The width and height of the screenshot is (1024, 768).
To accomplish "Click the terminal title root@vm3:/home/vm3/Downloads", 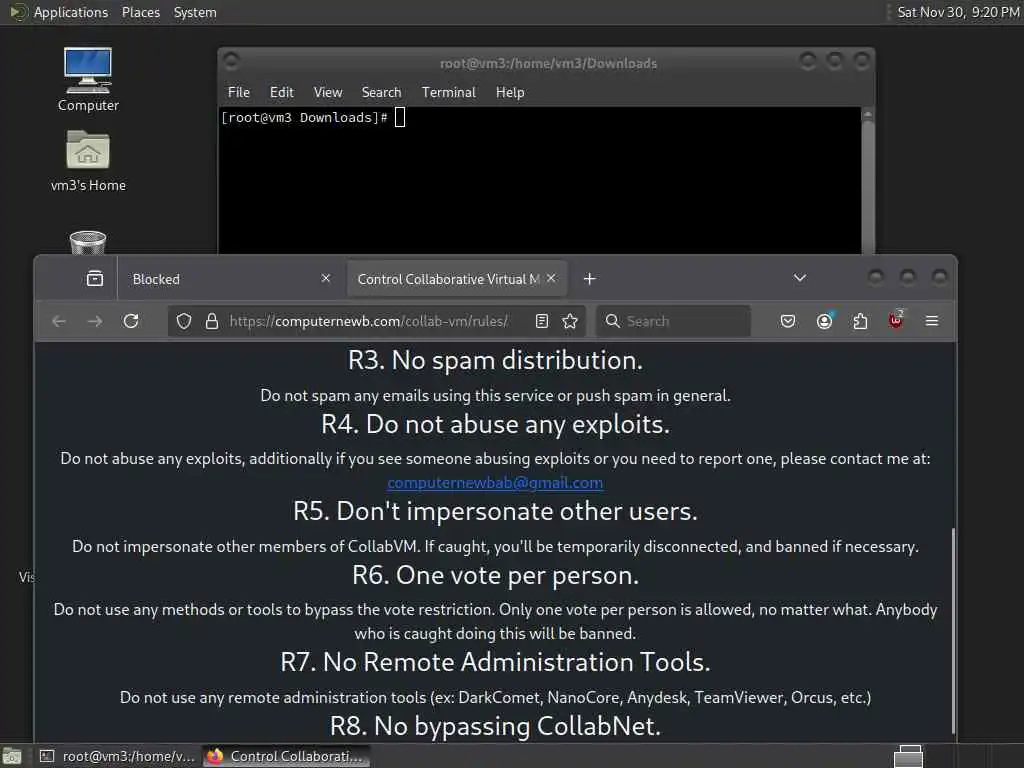I will pos(548,63).
